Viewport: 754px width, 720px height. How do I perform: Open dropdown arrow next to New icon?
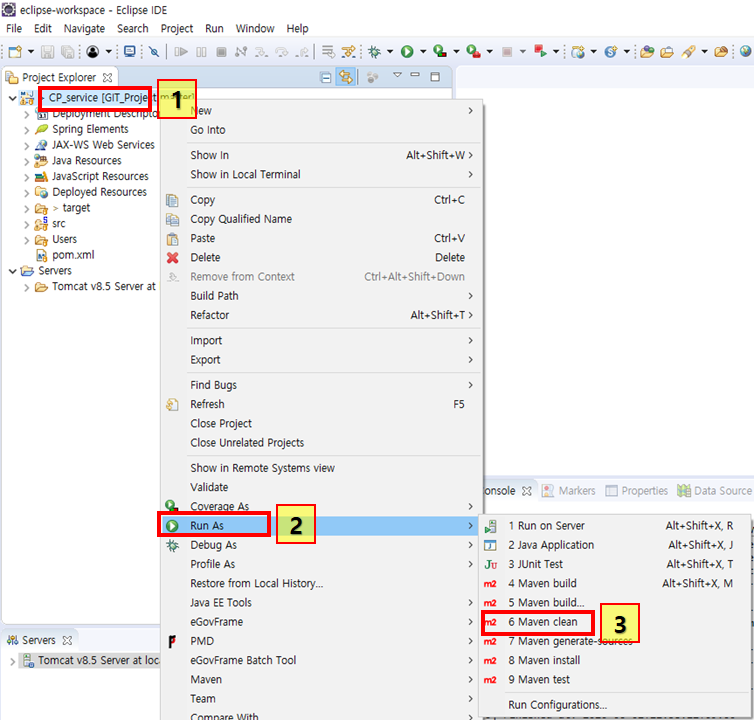[x=31, y=51]
